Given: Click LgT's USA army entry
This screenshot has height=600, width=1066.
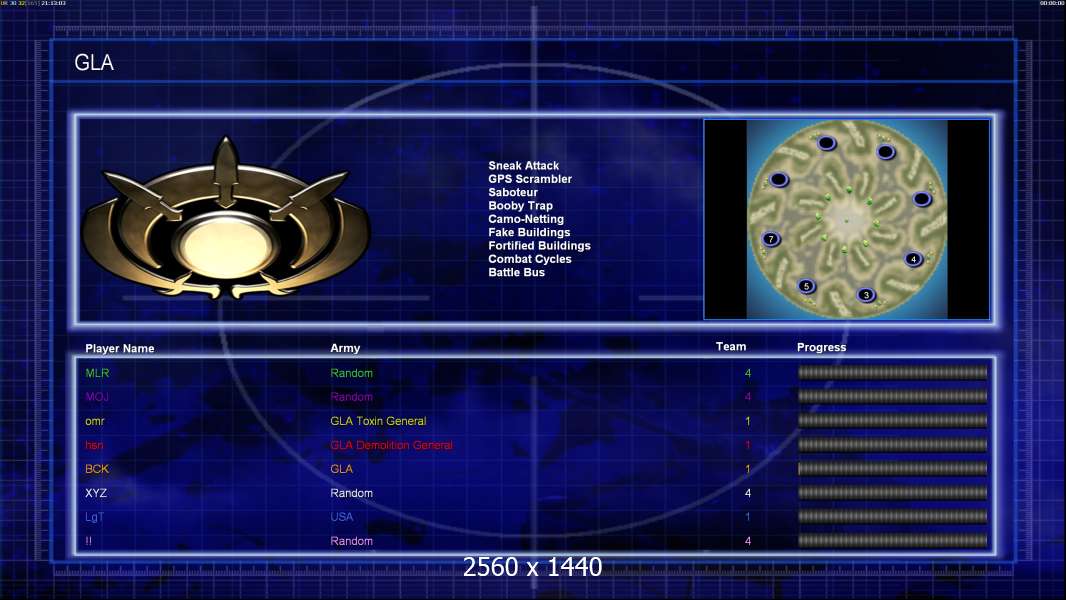Looking at the screenshot, I should [x=341, y=517].
